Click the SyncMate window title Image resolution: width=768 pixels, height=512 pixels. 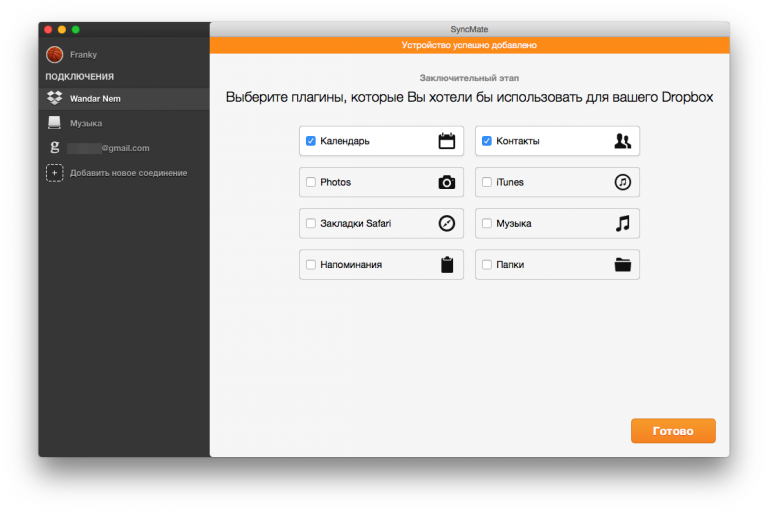click(x=469, y=29)
